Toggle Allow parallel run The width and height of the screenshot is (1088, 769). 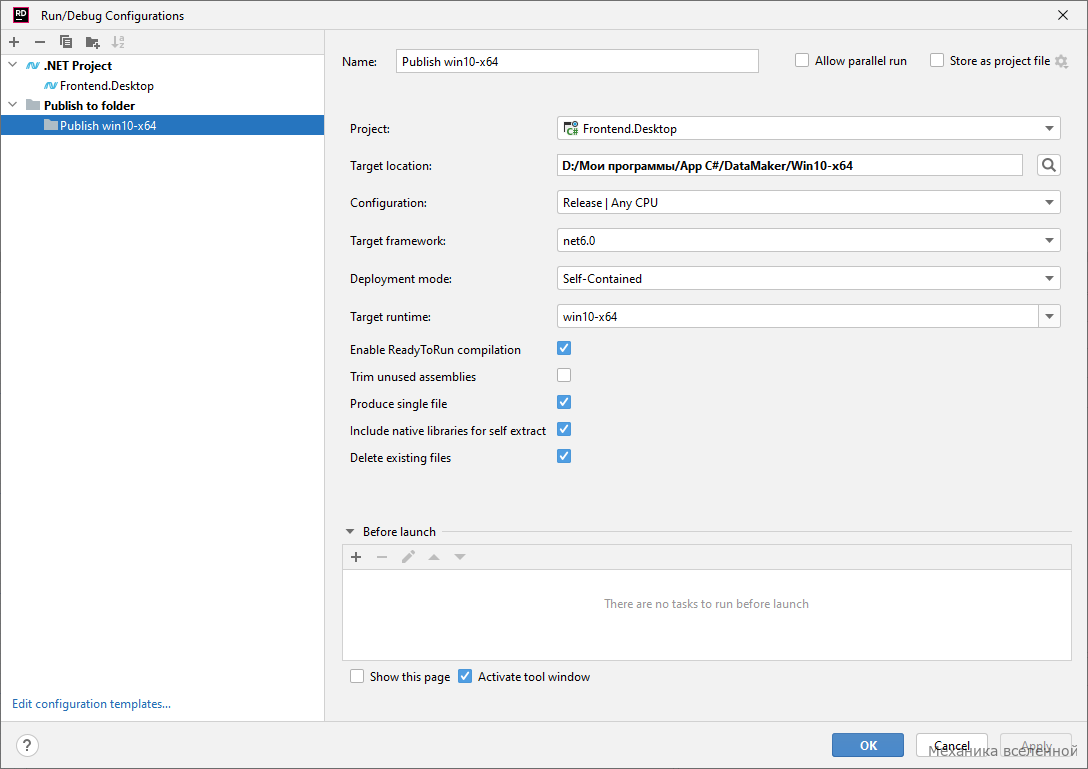tap(802, 60)
